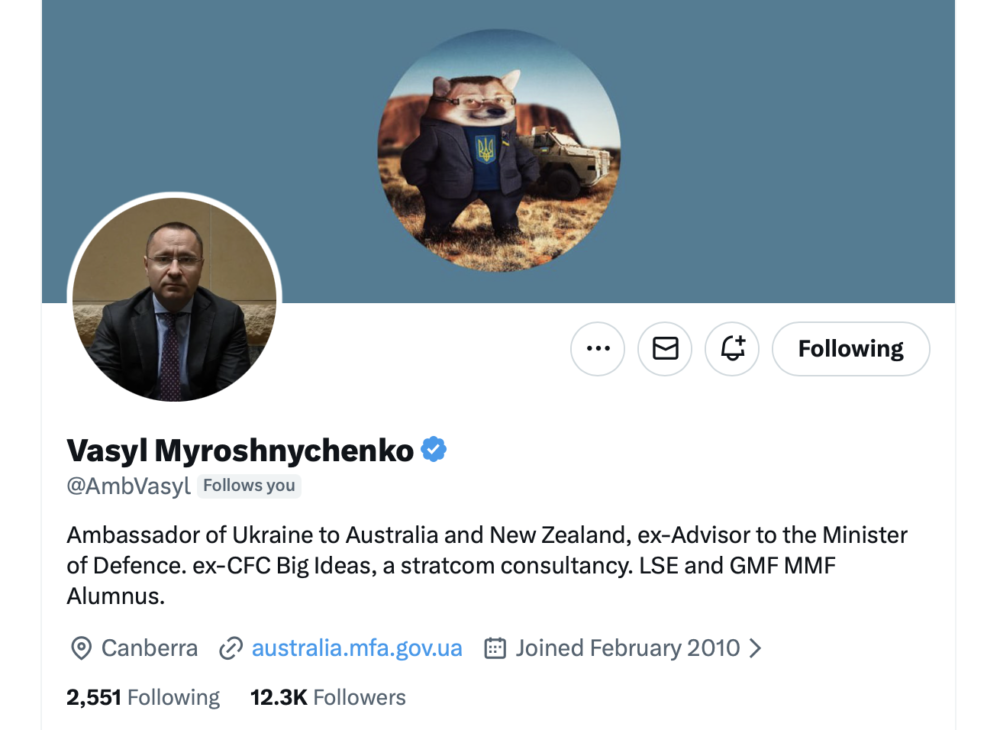Toggle the Following button to unfollow
Viewport: 1000px width, 730px height.
[x=850, y=349]
